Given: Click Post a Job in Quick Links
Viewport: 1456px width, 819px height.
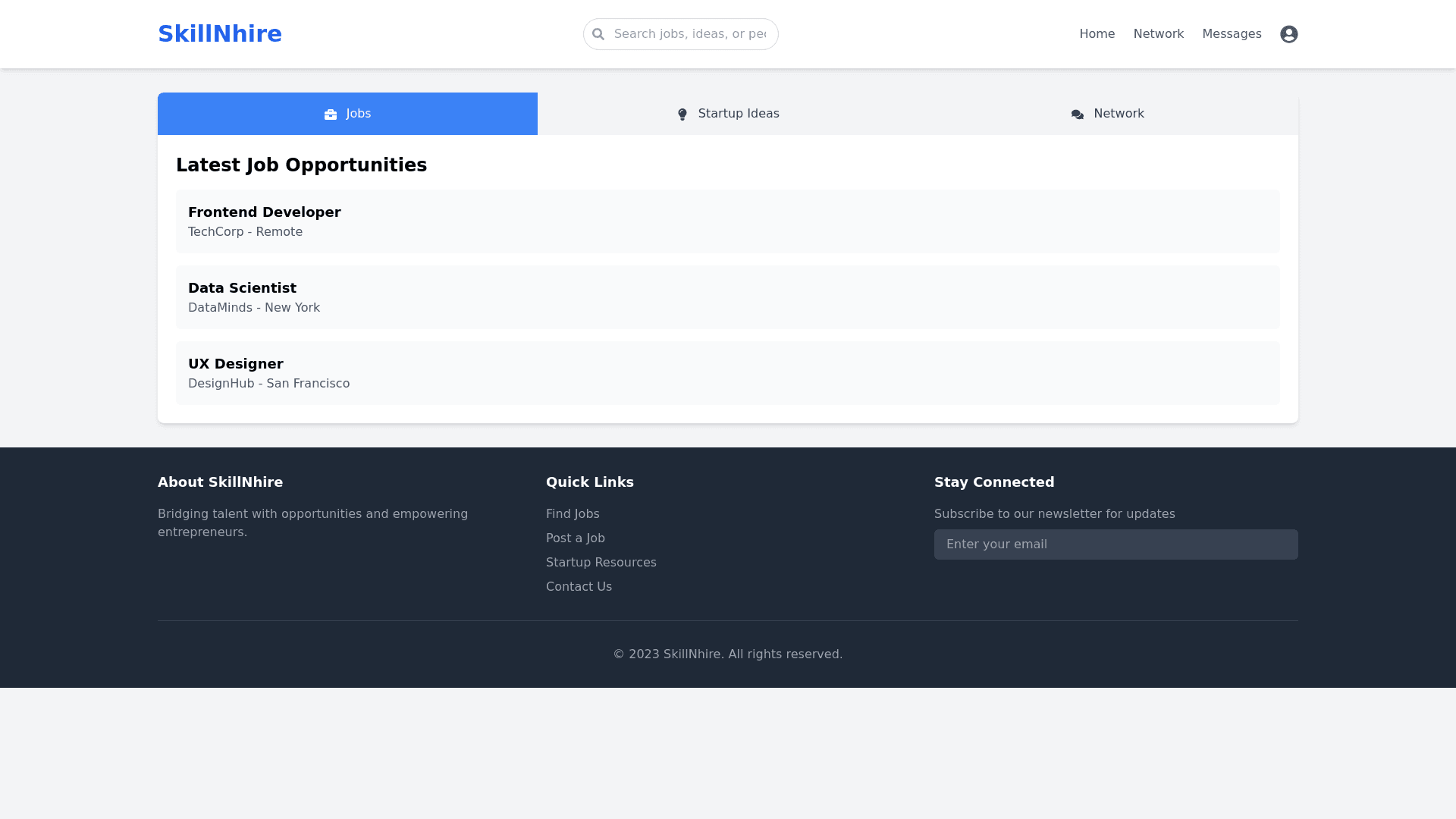Looking at the screenshot, I should (575, 538).
